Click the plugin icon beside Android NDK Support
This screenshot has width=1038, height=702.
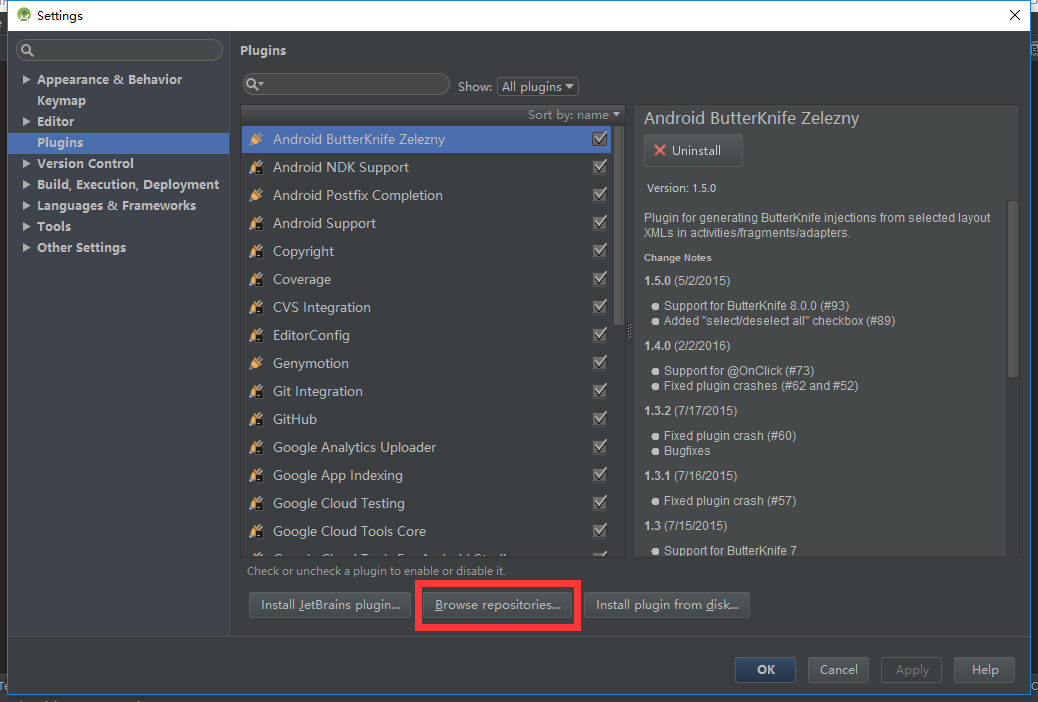(x=256, y=168)
